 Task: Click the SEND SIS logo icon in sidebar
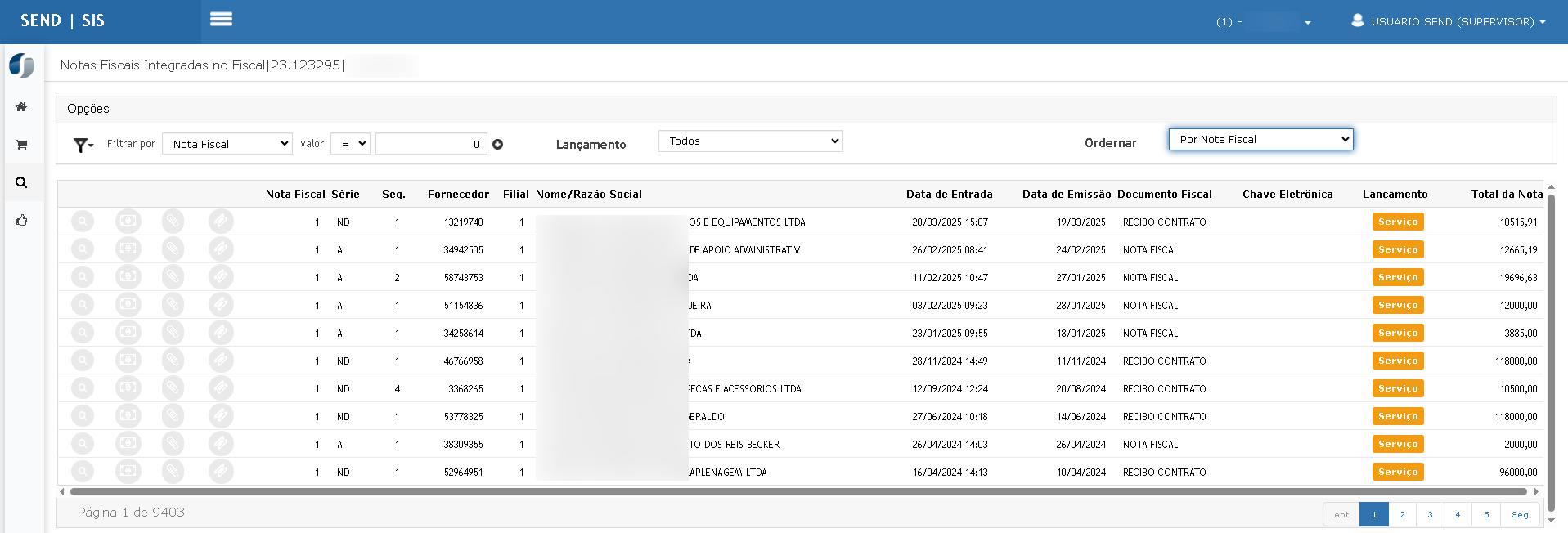pos(21,65)
